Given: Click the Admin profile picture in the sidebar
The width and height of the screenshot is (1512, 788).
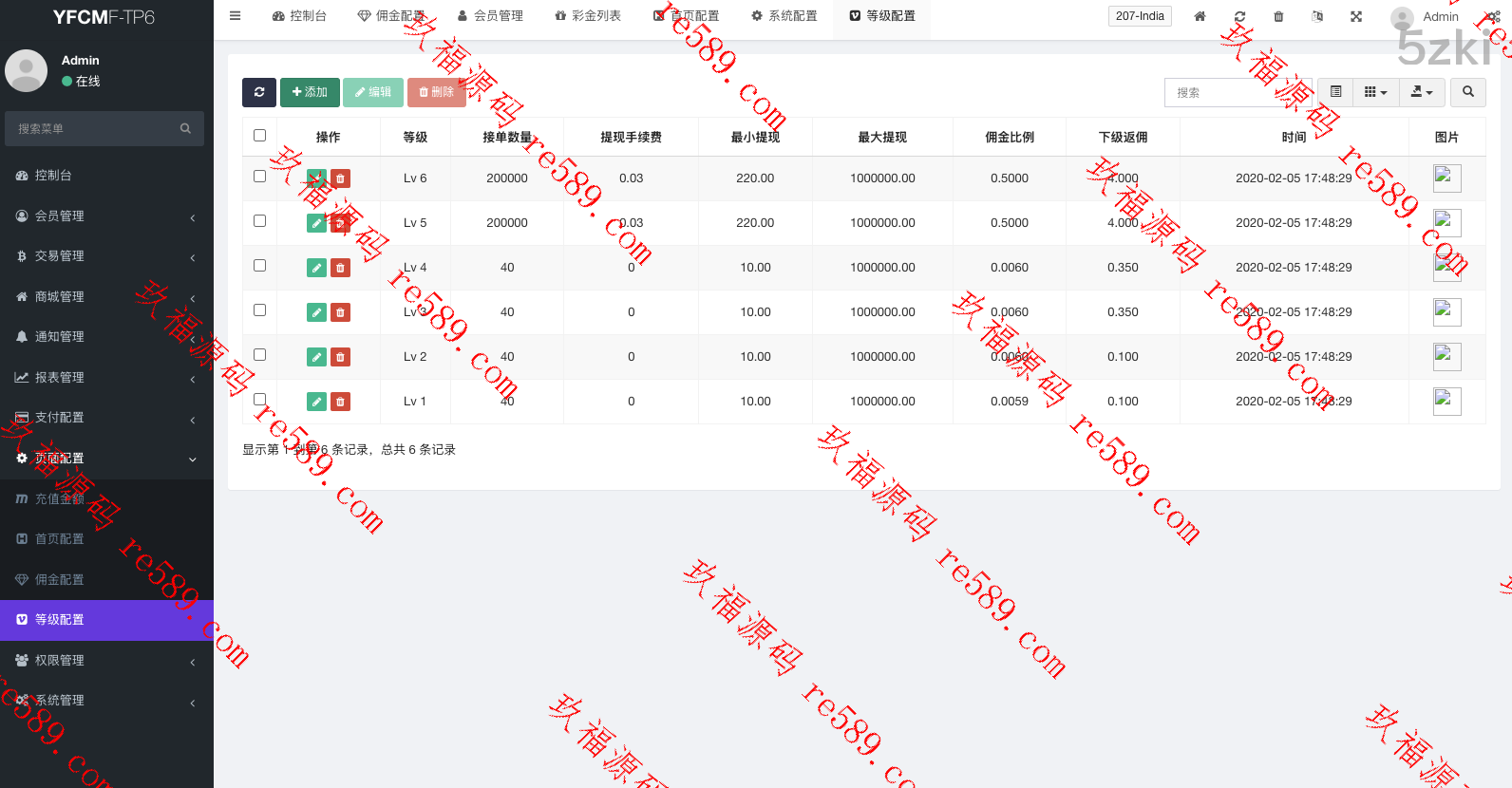Looking at the screenshot, I should [27, 70].
